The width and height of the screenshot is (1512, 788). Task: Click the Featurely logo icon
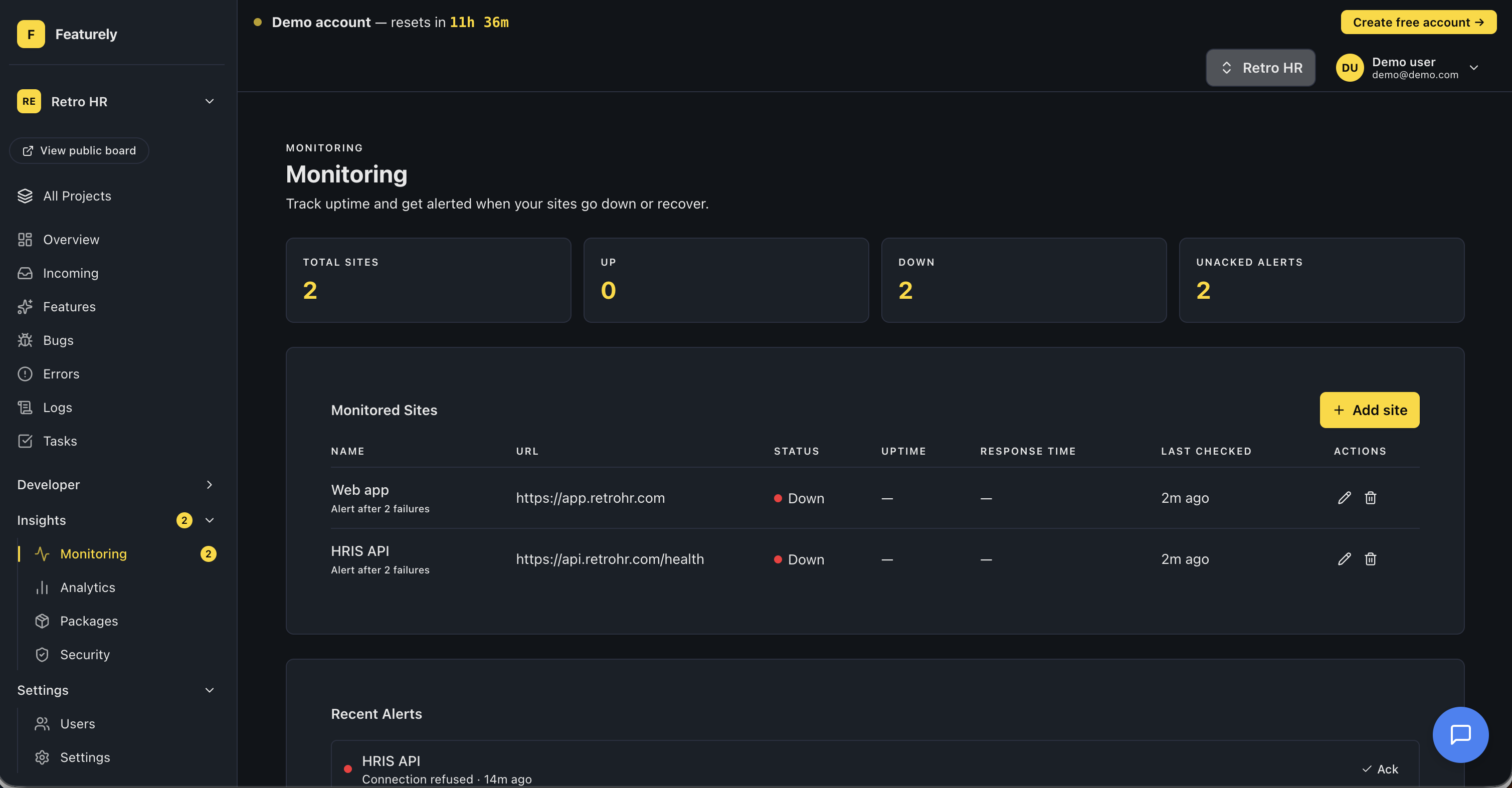pyautogui.click(x=31, y=34)
